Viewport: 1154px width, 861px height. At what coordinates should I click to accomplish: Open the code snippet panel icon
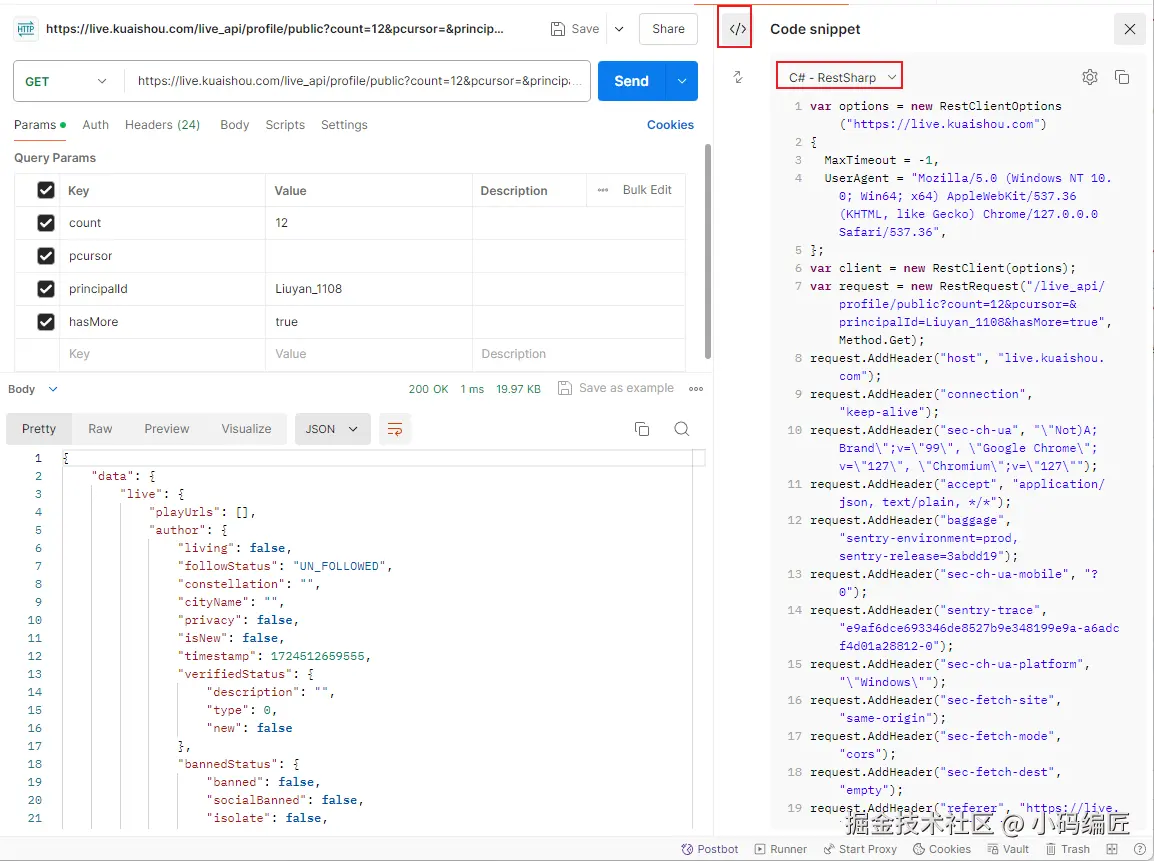pyautogui.click(x=737, y=29)
